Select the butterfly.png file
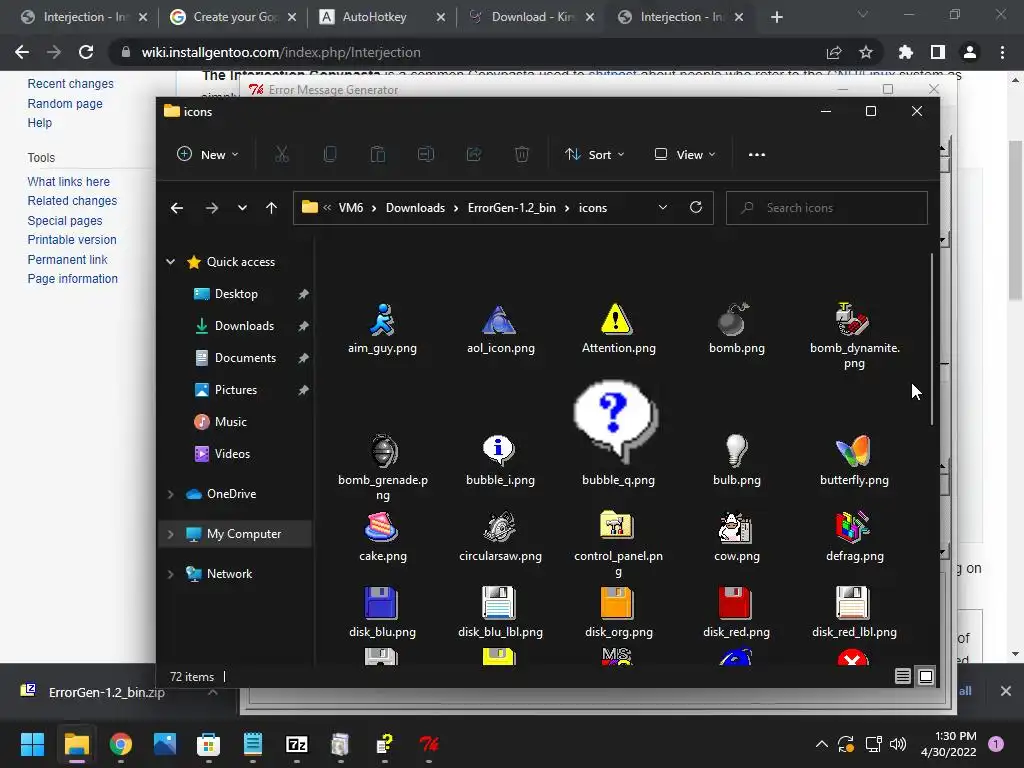 tap(854, 460)
